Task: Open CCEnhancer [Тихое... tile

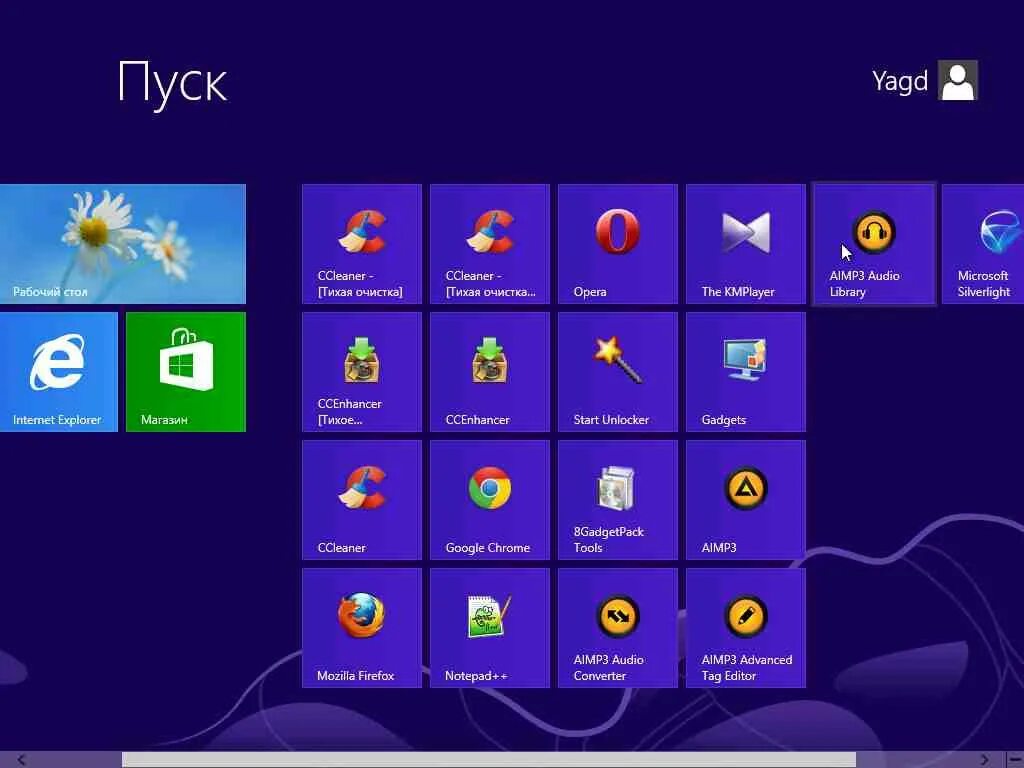Action: [x=362, y=372]
